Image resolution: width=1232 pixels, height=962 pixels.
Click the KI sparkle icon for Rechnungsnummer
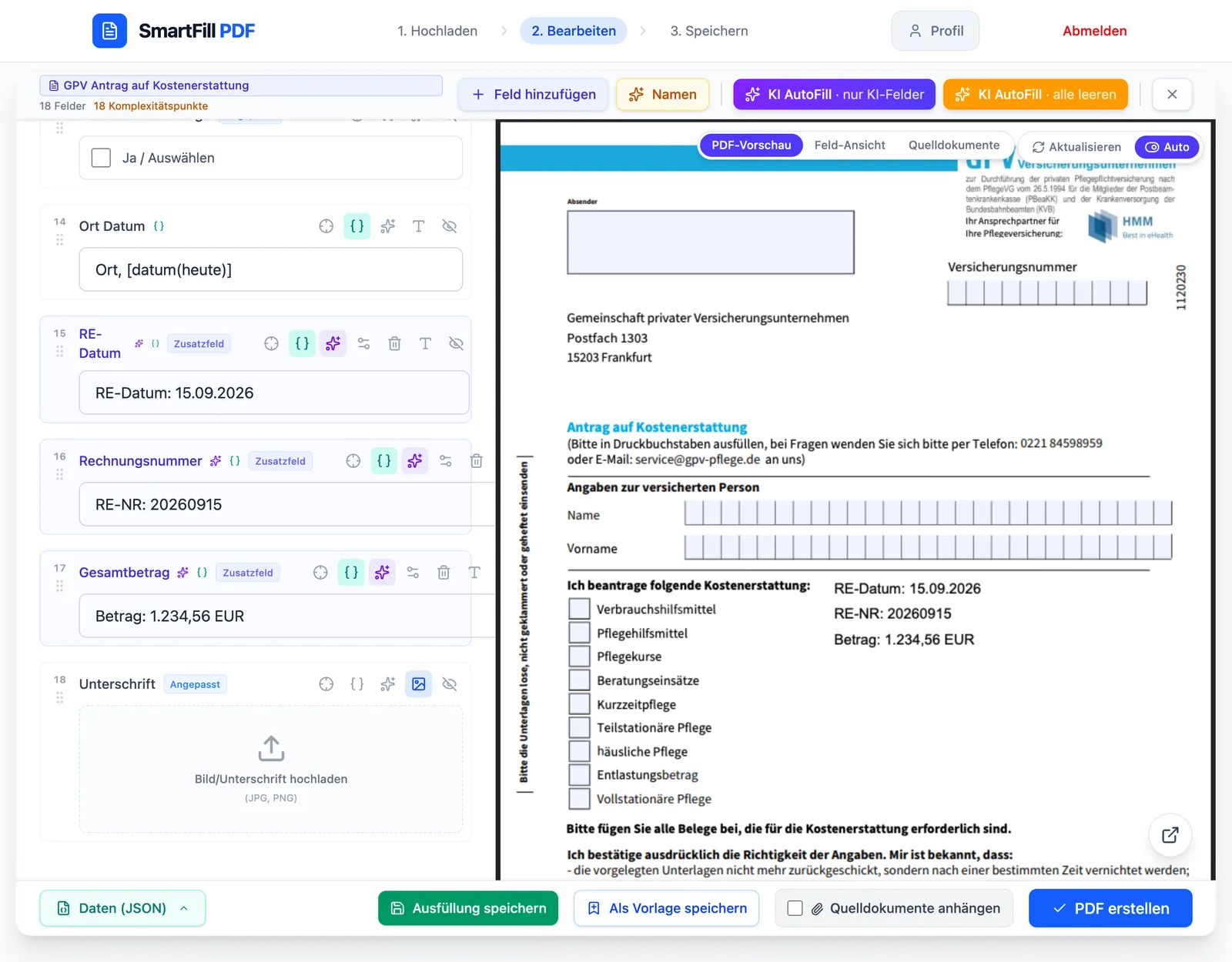(415, 461)
